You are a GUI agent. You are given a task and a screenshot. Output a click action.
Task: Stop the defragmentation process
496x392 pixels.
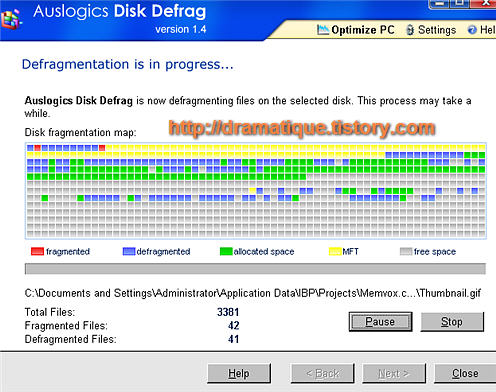point(452,322)
